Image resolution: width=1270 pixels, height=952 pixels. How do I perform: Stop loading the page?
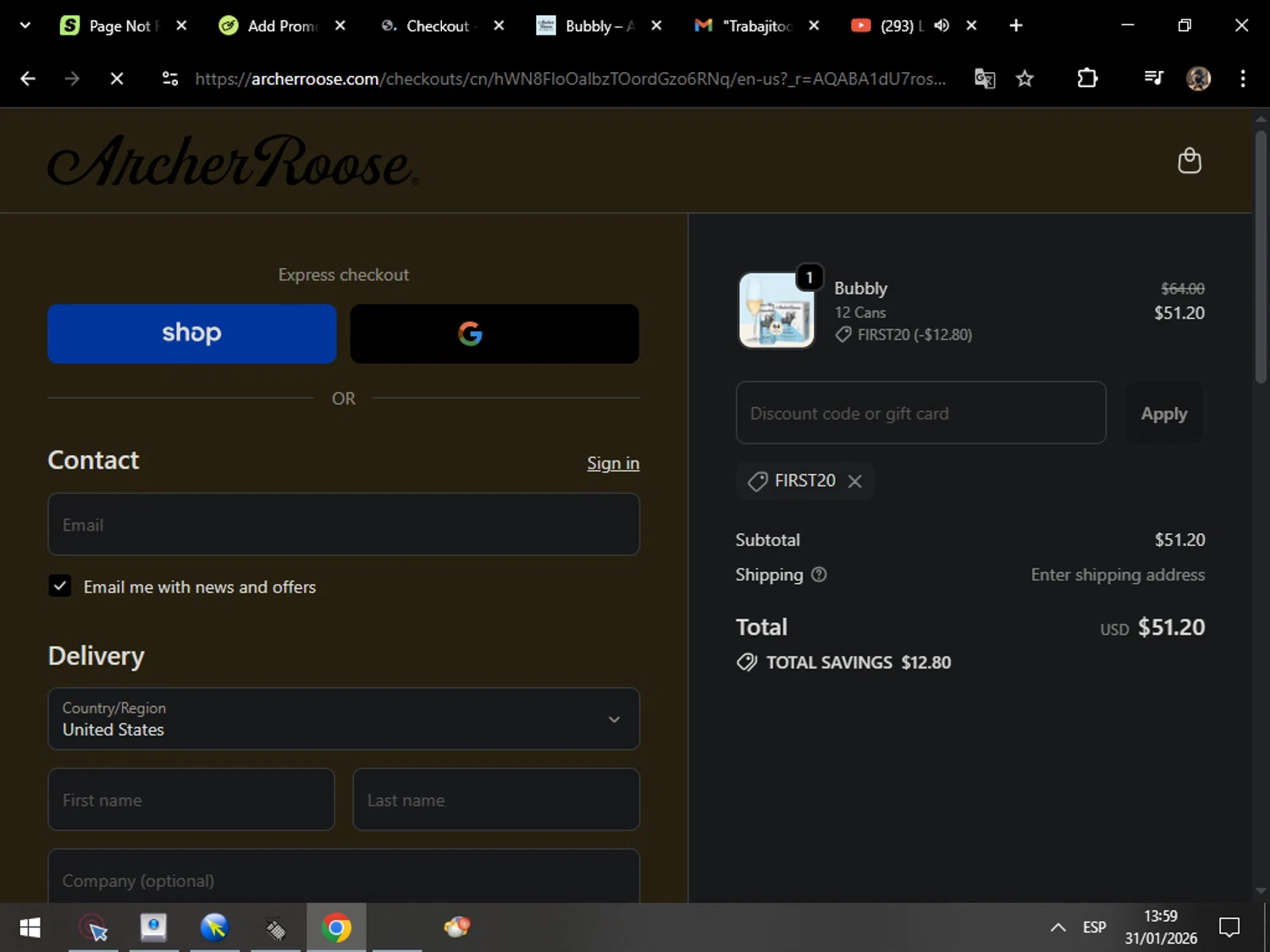pos(117,79)
